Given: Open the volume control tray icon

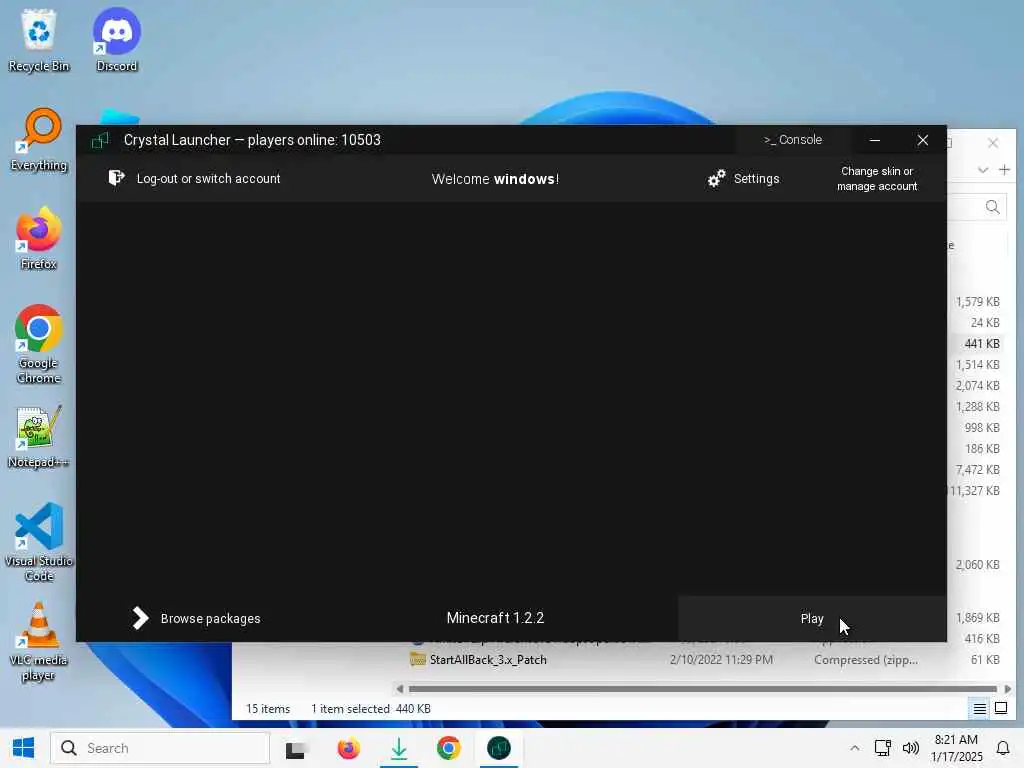Looking at the screenshot, I should (910, 748).
